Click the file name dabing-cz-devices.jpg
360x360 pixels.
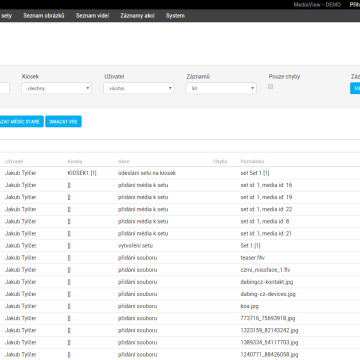pyautogui.click(x=268, y=294)
